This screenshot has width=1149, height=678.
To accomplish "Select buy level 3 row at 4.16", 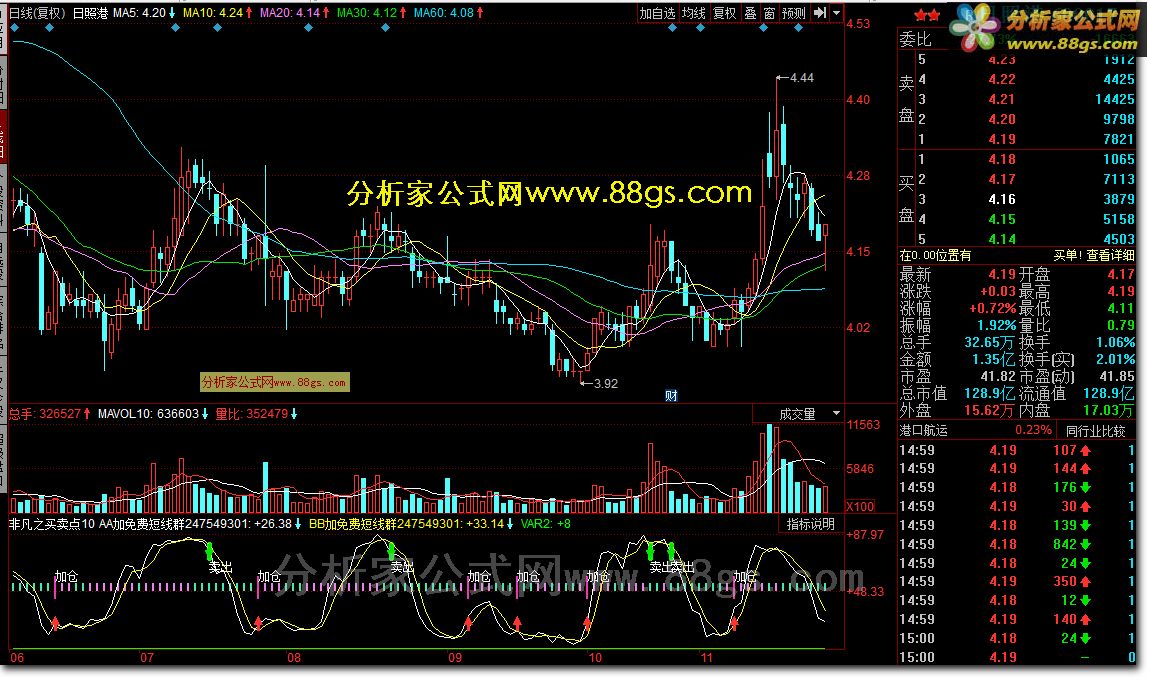I will click(x=1026, y=199).
